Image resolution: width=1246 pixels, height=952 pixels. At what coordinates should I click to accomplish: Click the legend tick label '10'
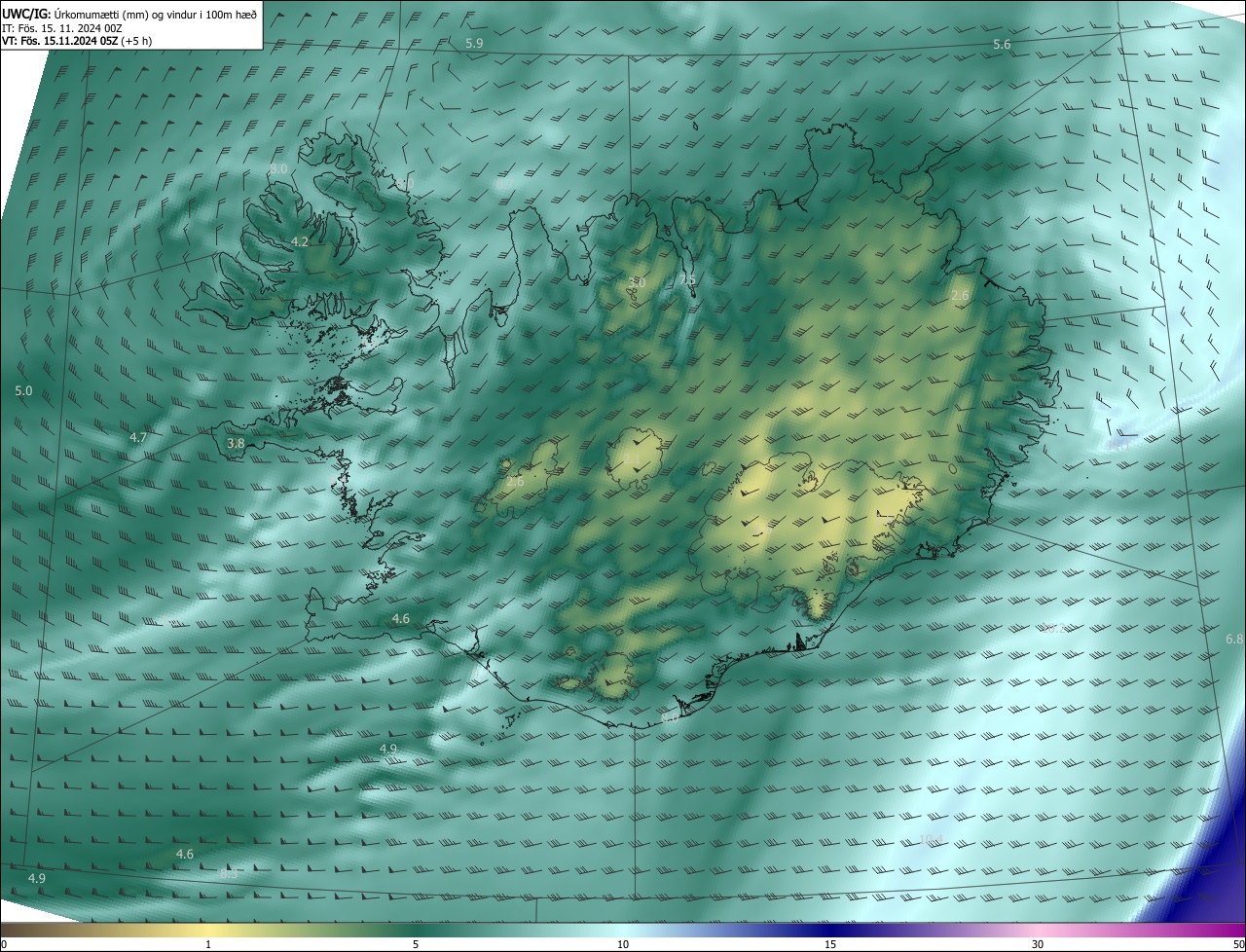coord(623,944)
